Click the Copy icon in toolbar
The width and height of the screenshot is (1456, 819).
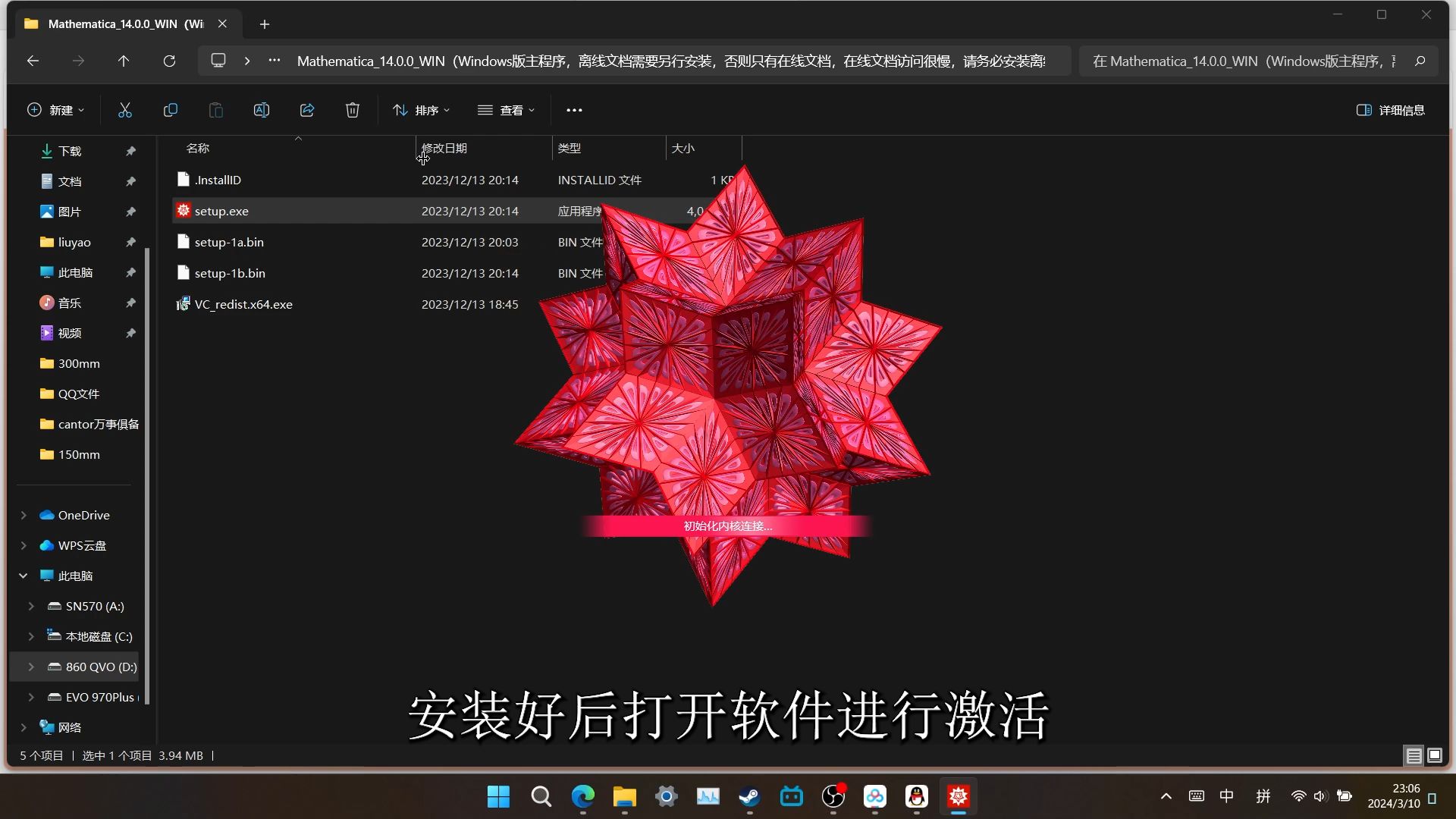click(171, 110)
